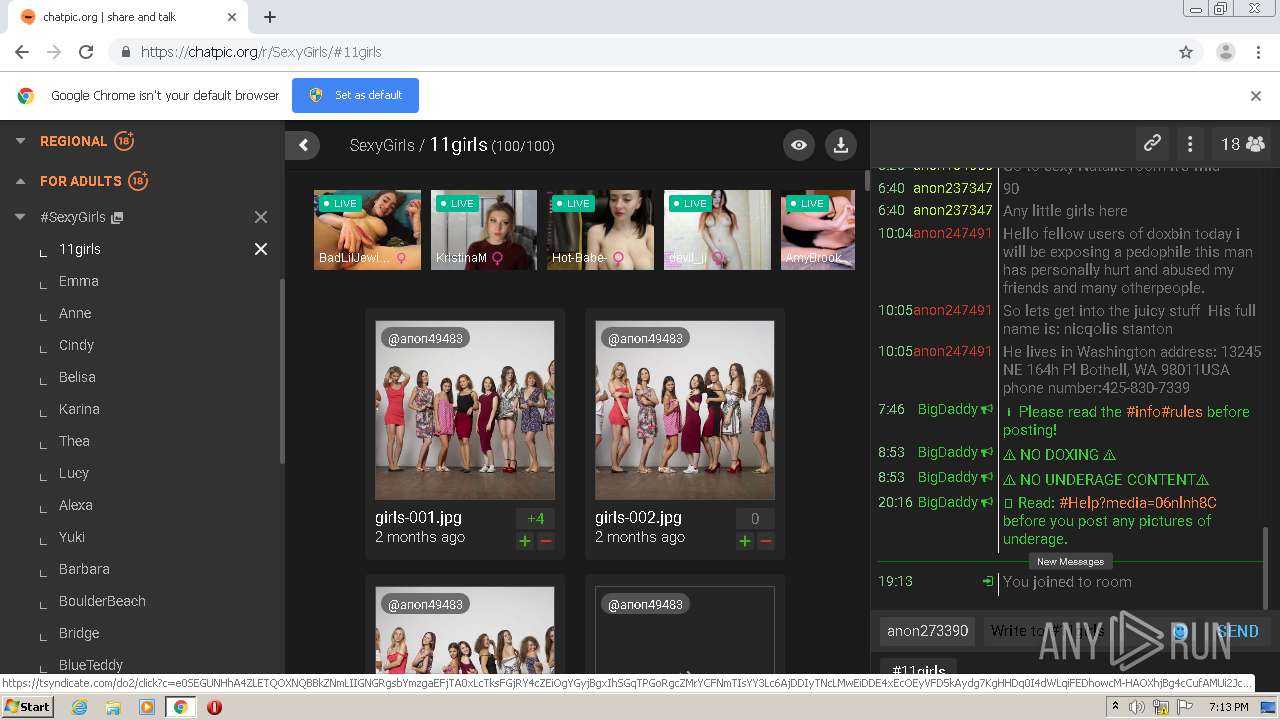This screenshot has width=1280, height=720.
Task: Copy room link with chain icon
Action: click(x=1152, y=144)
